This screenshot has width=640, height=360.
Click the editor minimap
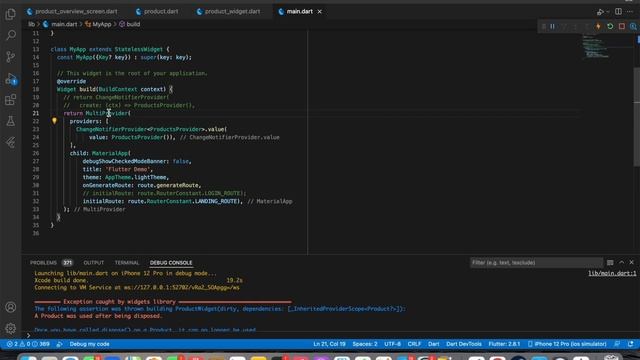point(596,47)
